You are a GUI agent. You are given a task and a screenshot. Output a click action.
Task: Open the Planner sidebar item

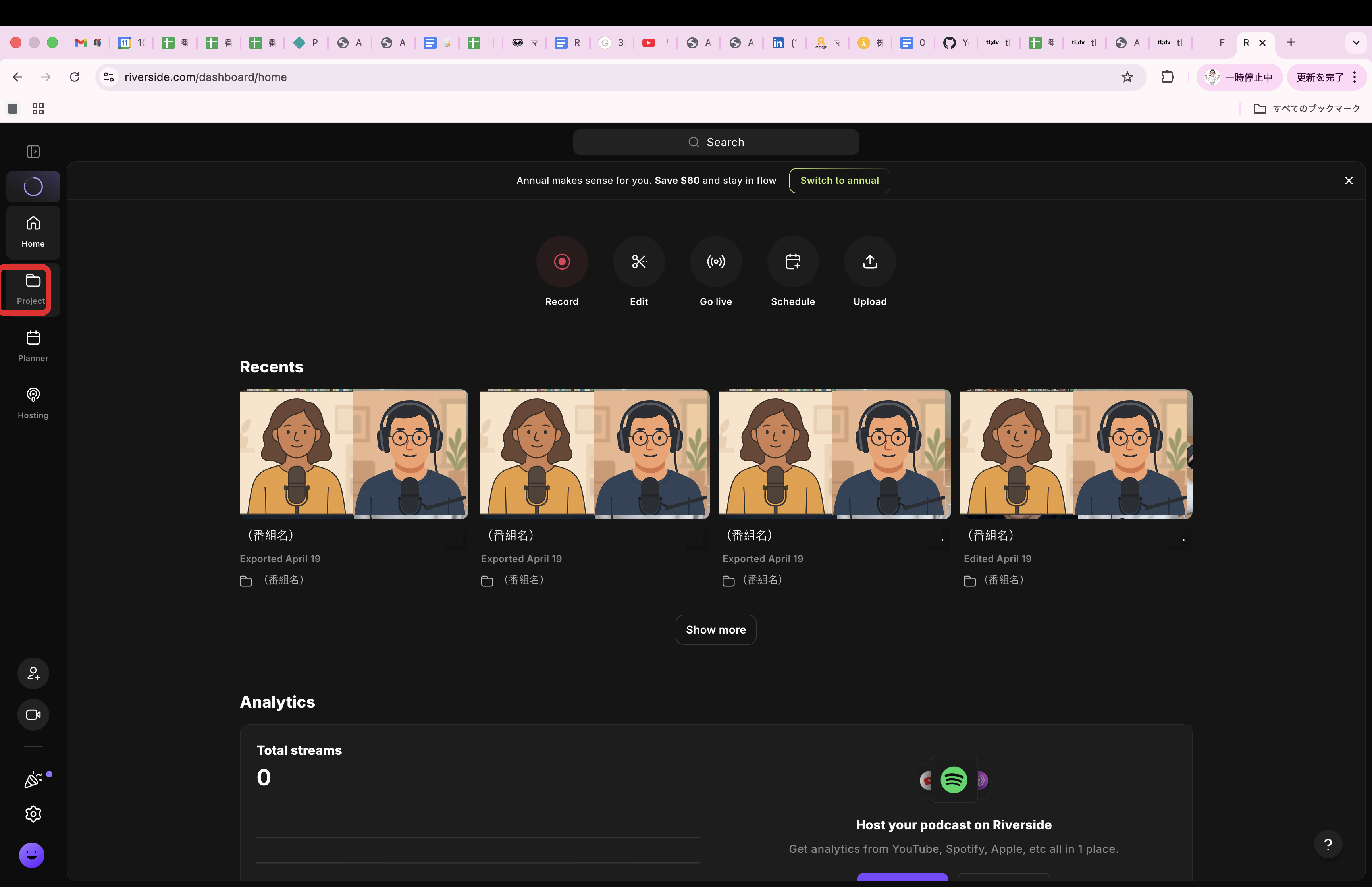[33, 346]
